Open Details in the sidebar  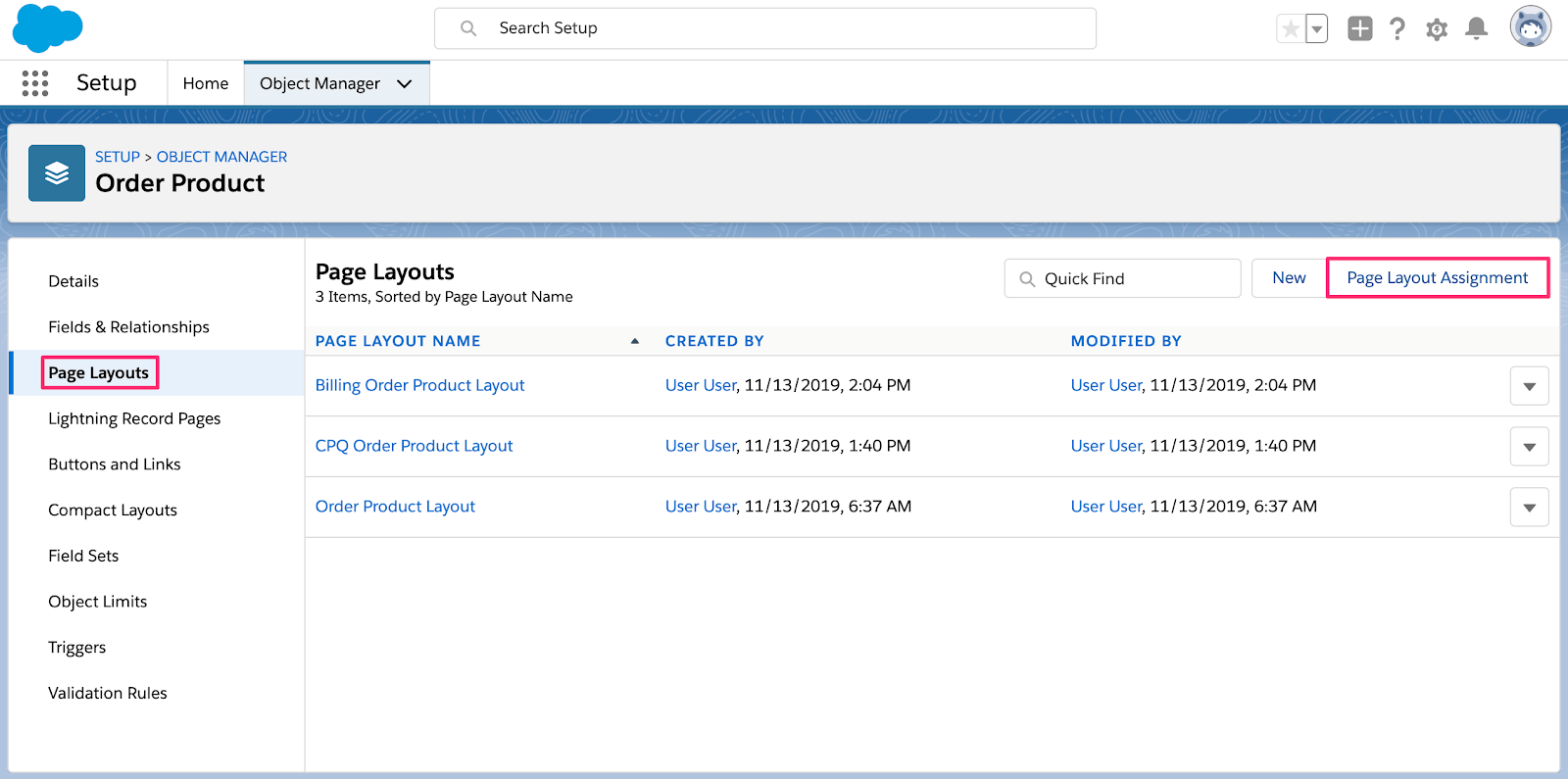[73, 281]
